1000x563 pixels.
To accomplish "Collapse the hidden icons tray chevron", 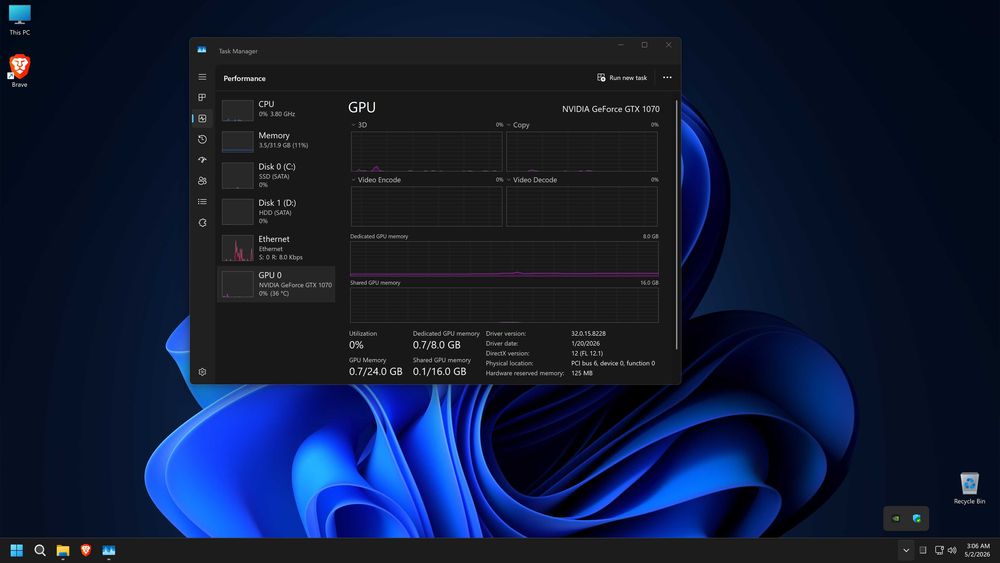I will pos(906,550).
